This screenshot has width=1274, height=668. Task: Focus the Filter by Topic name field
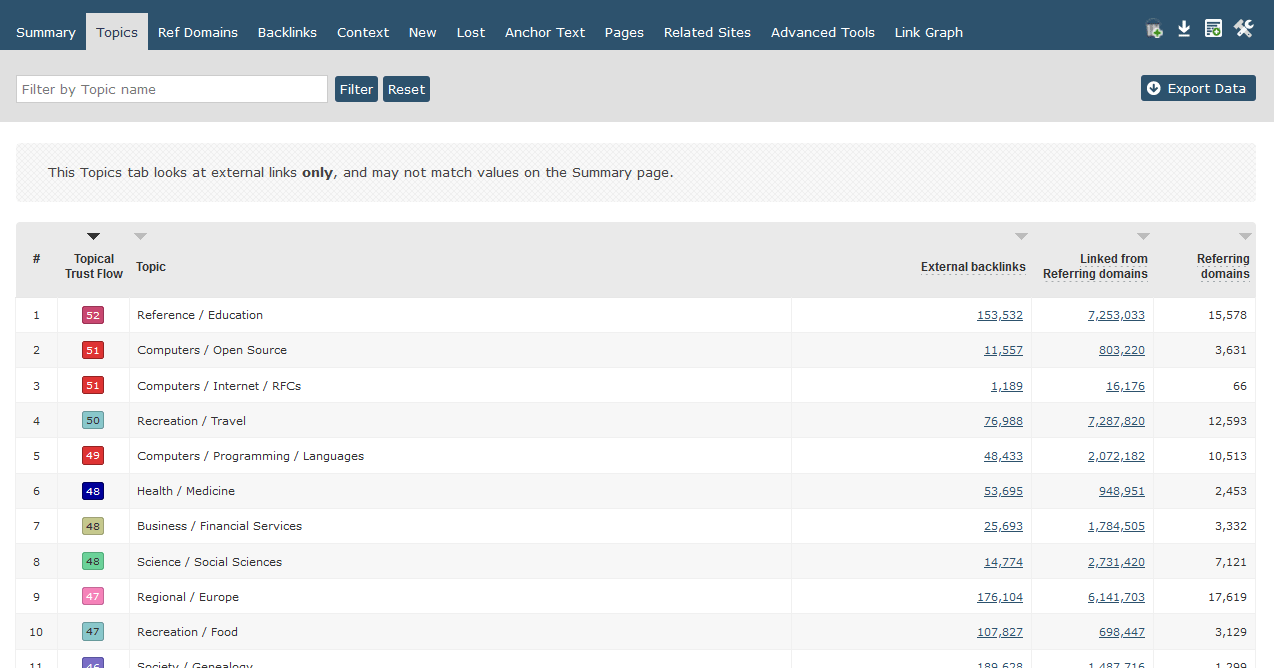172,89
